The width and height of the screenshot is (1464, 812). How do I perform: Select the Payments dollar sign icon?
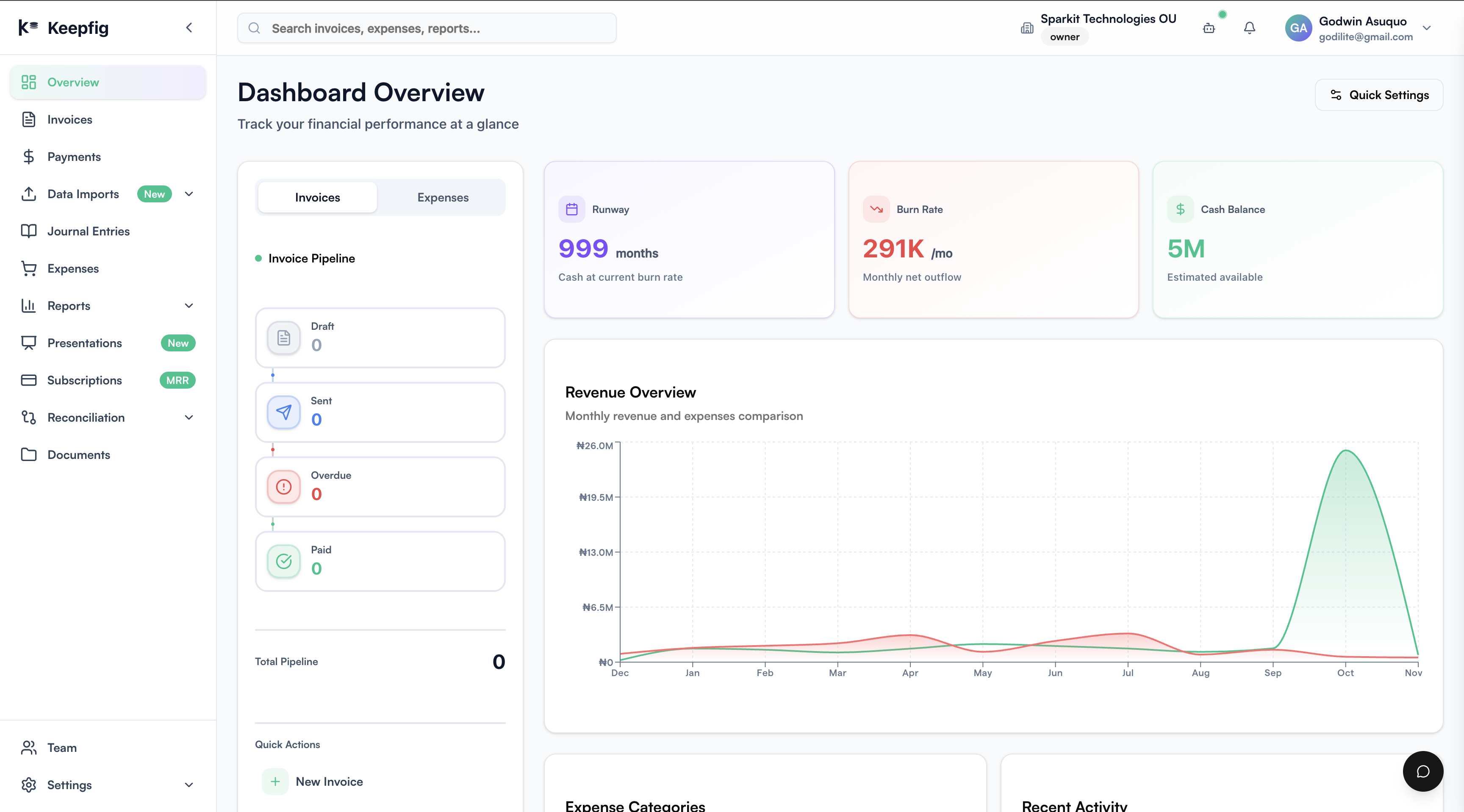(x=29, y=157)
